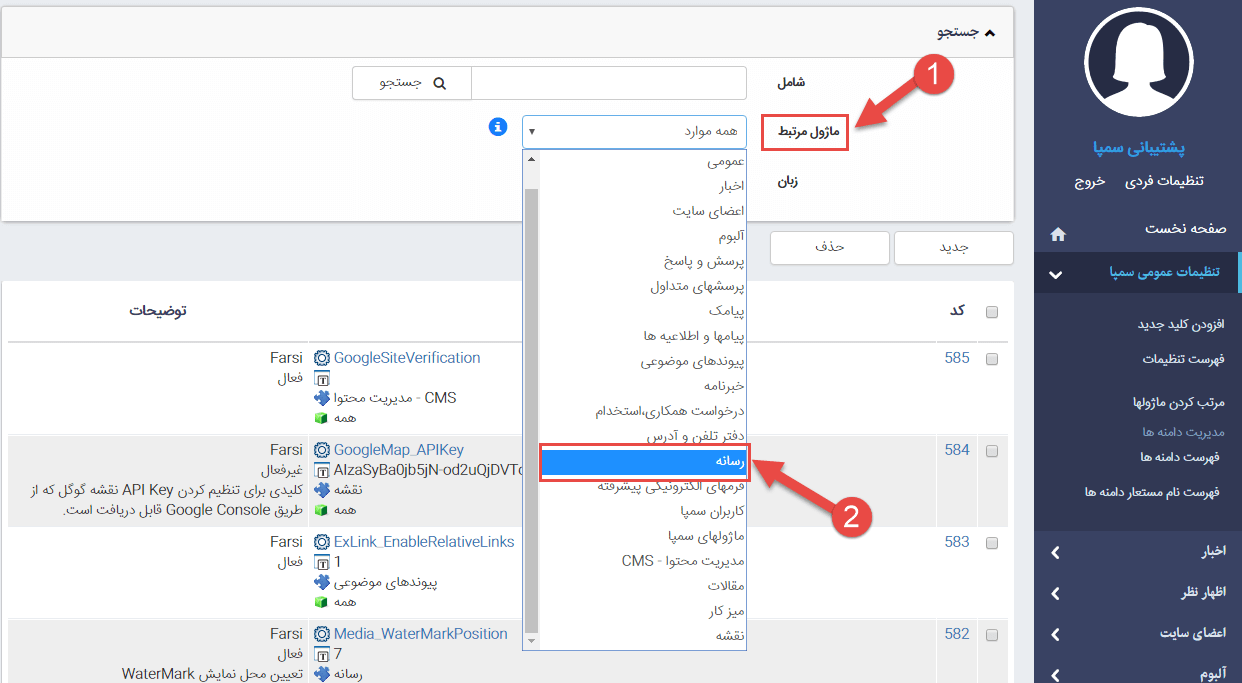
Task: Click puzzle icon in row 583
Action: [322, 582]
